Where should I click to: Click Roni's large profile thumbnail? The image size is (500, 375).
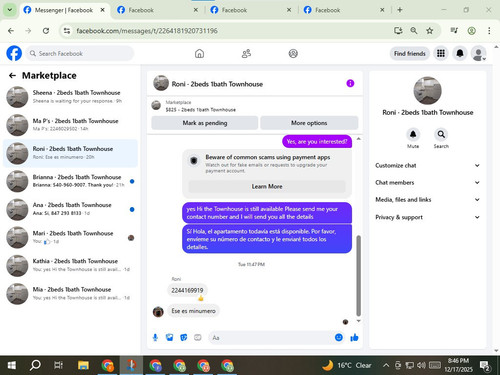point(427,91)
